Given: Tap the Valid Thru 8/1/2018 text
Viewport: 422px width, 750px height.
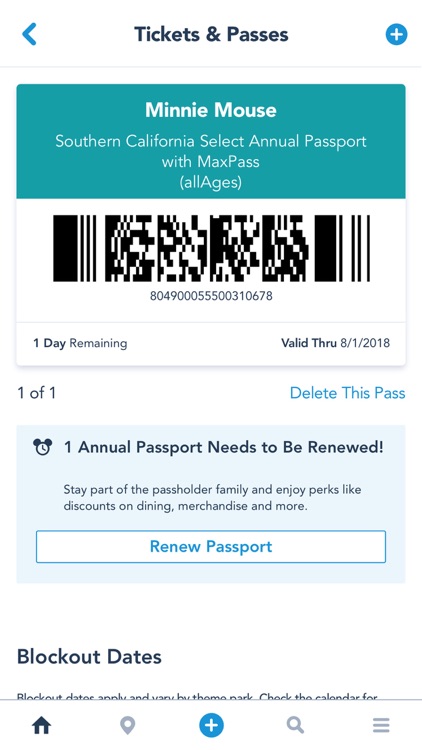Looking at the screenshot, I should (x=335, y=343).
